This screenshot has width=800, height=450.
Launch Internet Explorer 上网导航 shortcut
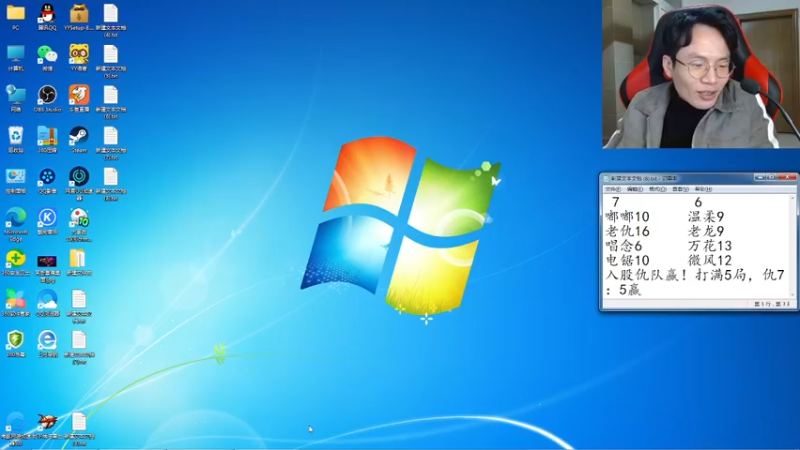[x=47, y=344]
